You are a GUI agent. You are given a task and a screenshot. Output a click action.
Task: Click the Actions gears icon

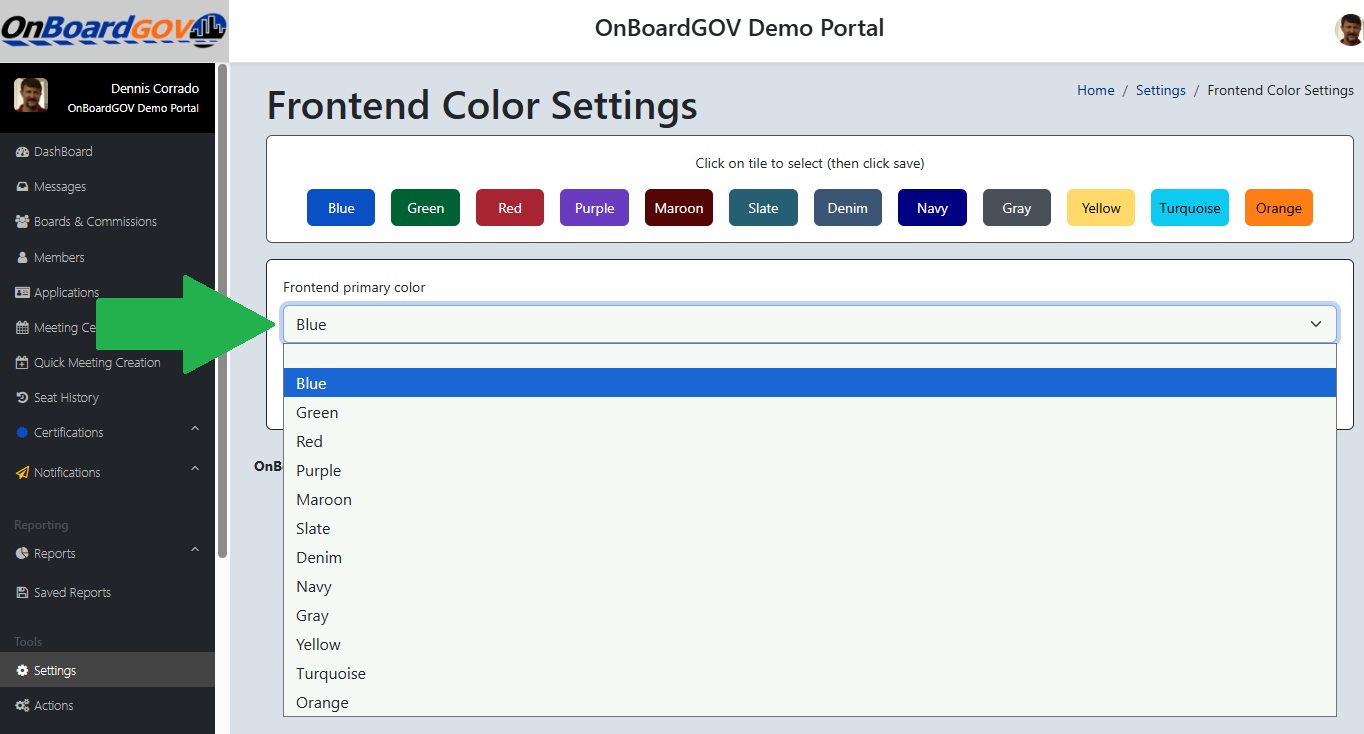point(23,705)
